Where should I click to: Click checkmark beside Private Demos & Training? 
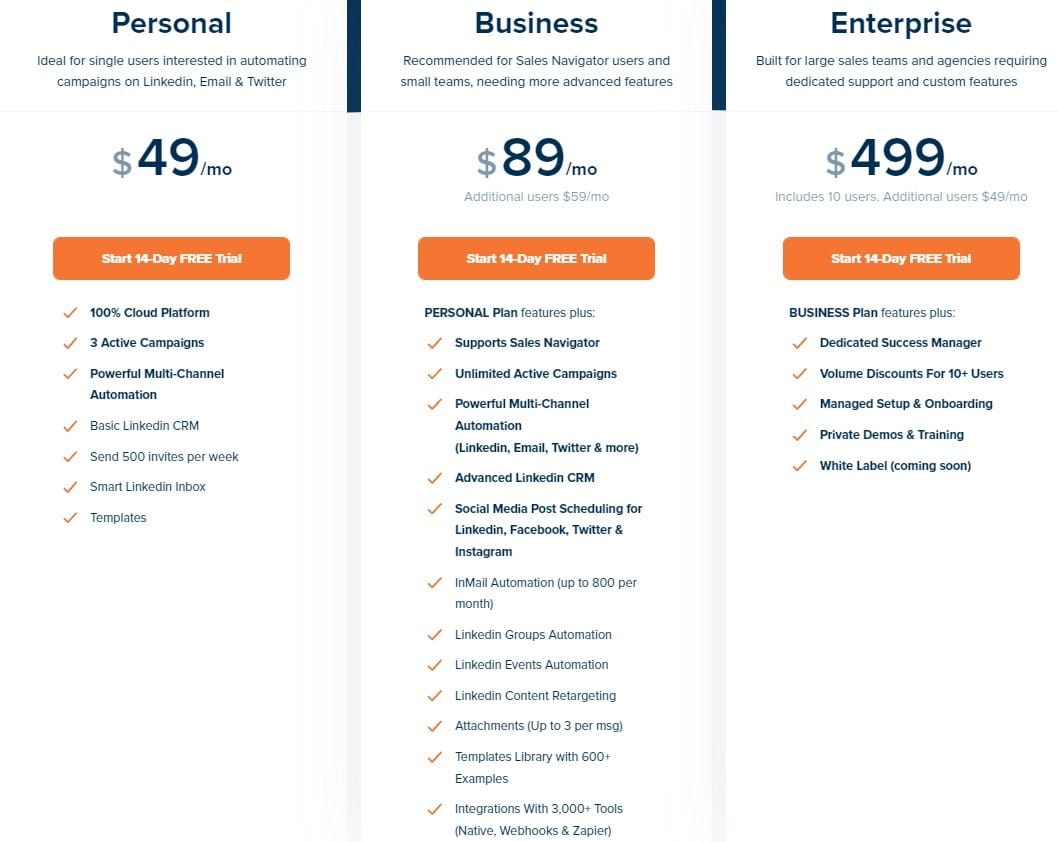(800, 435)
